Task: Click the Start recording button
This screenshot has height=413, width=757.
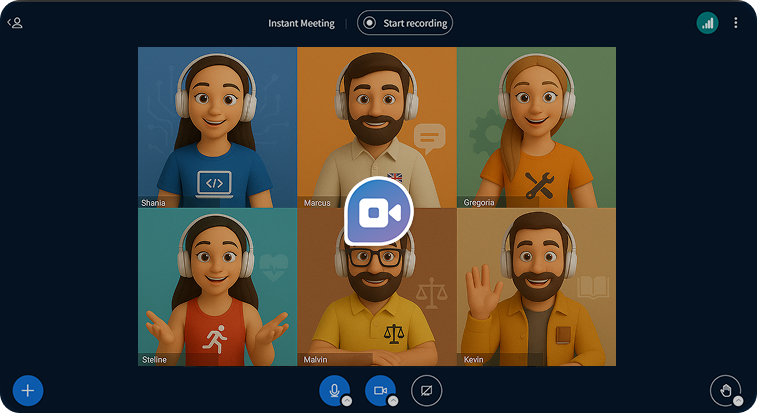Action: (405, 23)
